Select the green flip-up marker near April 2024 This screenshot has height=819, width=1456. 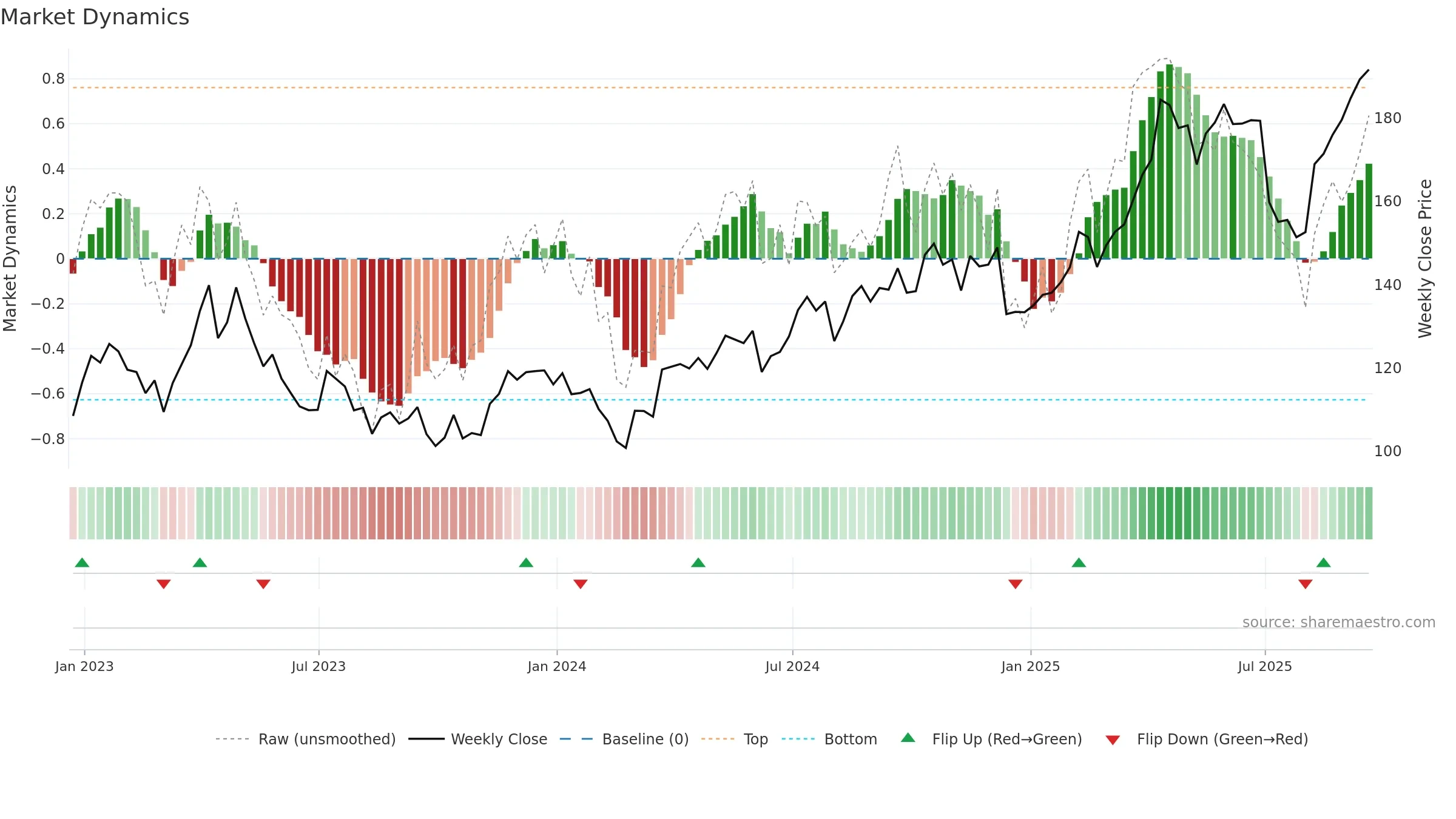point(698,562)
